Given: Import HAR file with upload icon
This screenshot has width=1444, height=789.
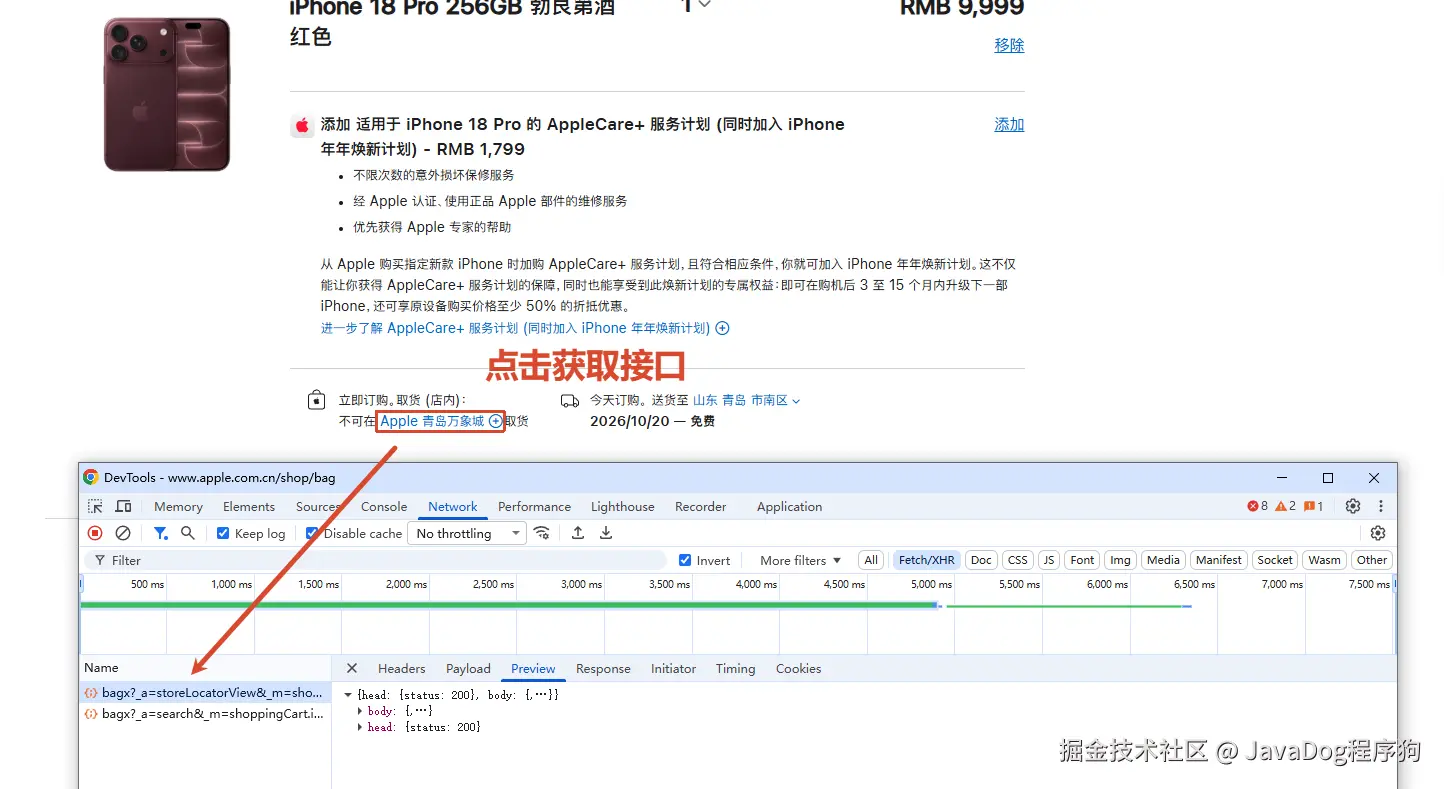Looking at the screenshot, I should pyautogui.click(x=577, y=534).
